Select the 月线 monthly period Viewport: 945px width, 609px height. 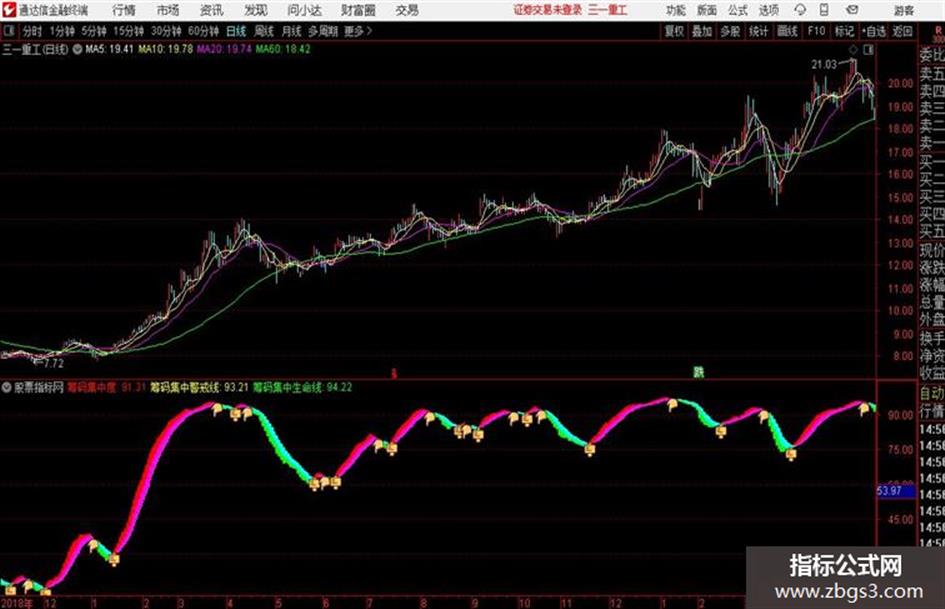(292, 31)
